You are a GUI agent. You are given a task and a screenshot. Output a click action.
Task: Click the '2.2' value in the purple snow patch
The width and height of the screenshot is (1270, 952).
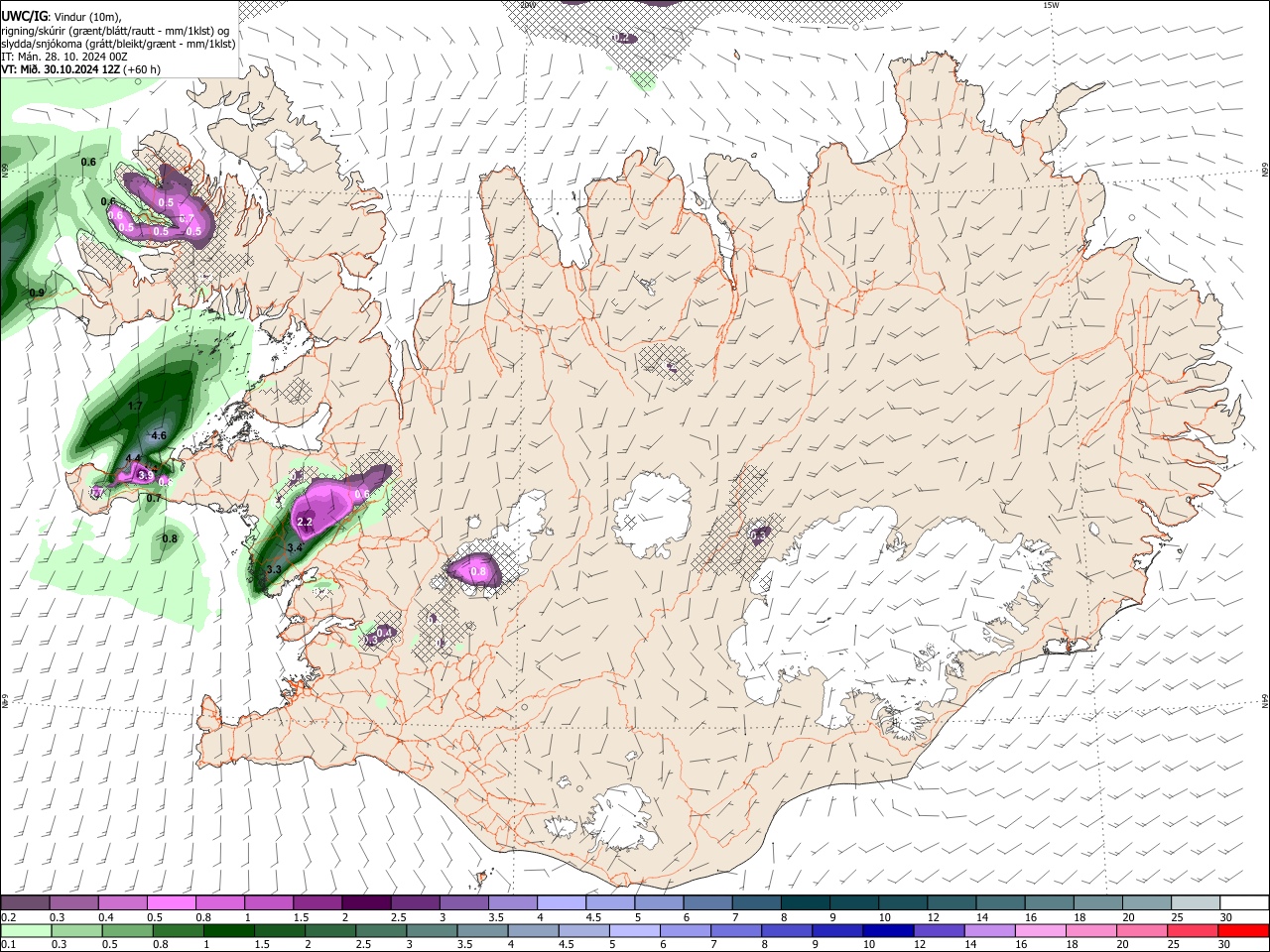[305, 522]
